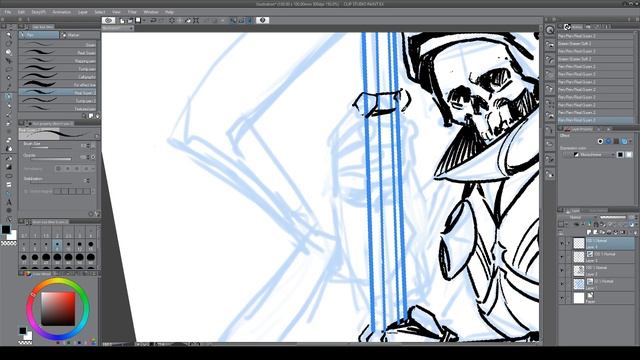
Task: Select the Move layer tool
Action: point(9,61)
